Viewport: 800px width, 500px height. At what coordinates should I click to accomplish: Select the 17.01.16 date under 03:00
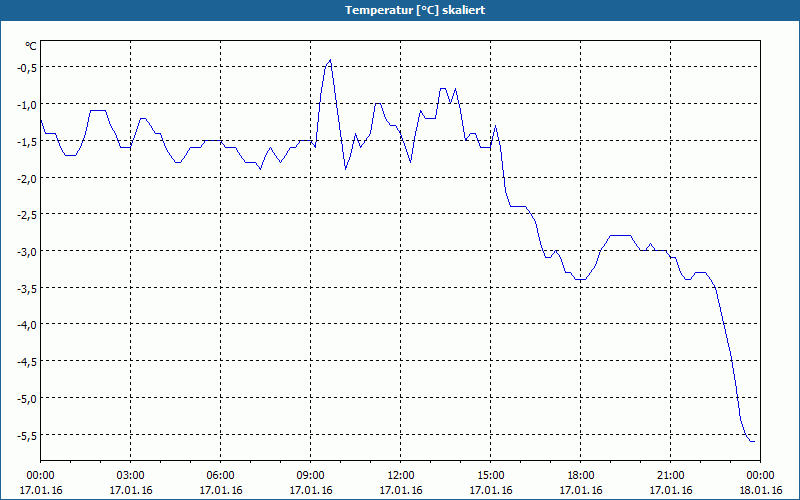131,490
